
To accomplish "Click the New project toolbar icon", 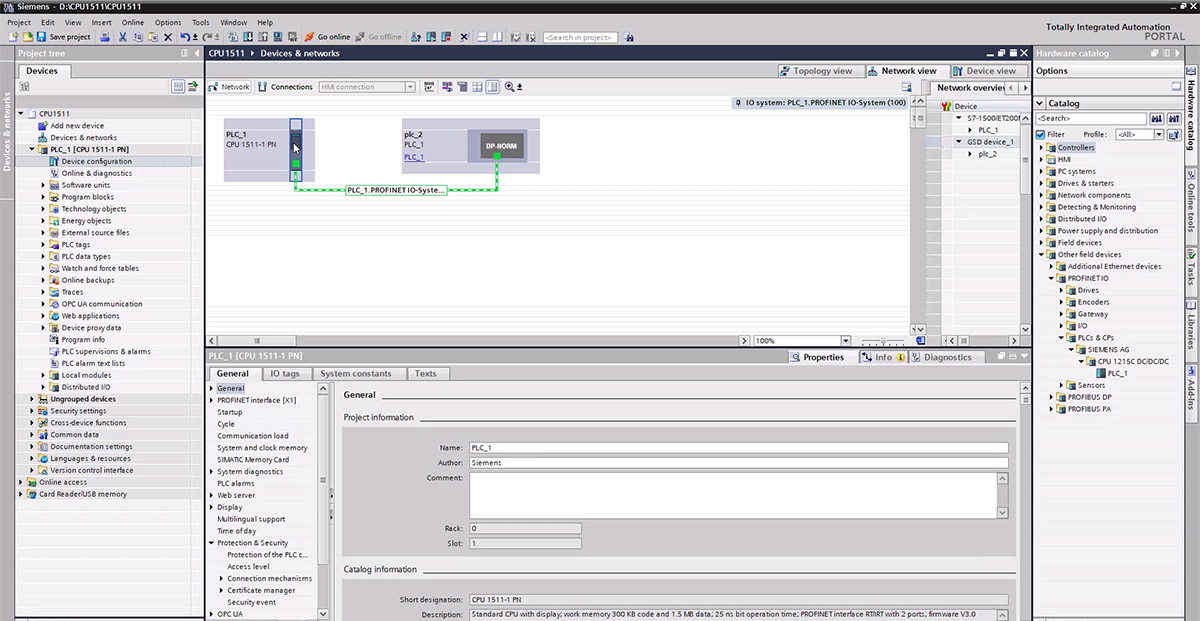I will 13,37.
